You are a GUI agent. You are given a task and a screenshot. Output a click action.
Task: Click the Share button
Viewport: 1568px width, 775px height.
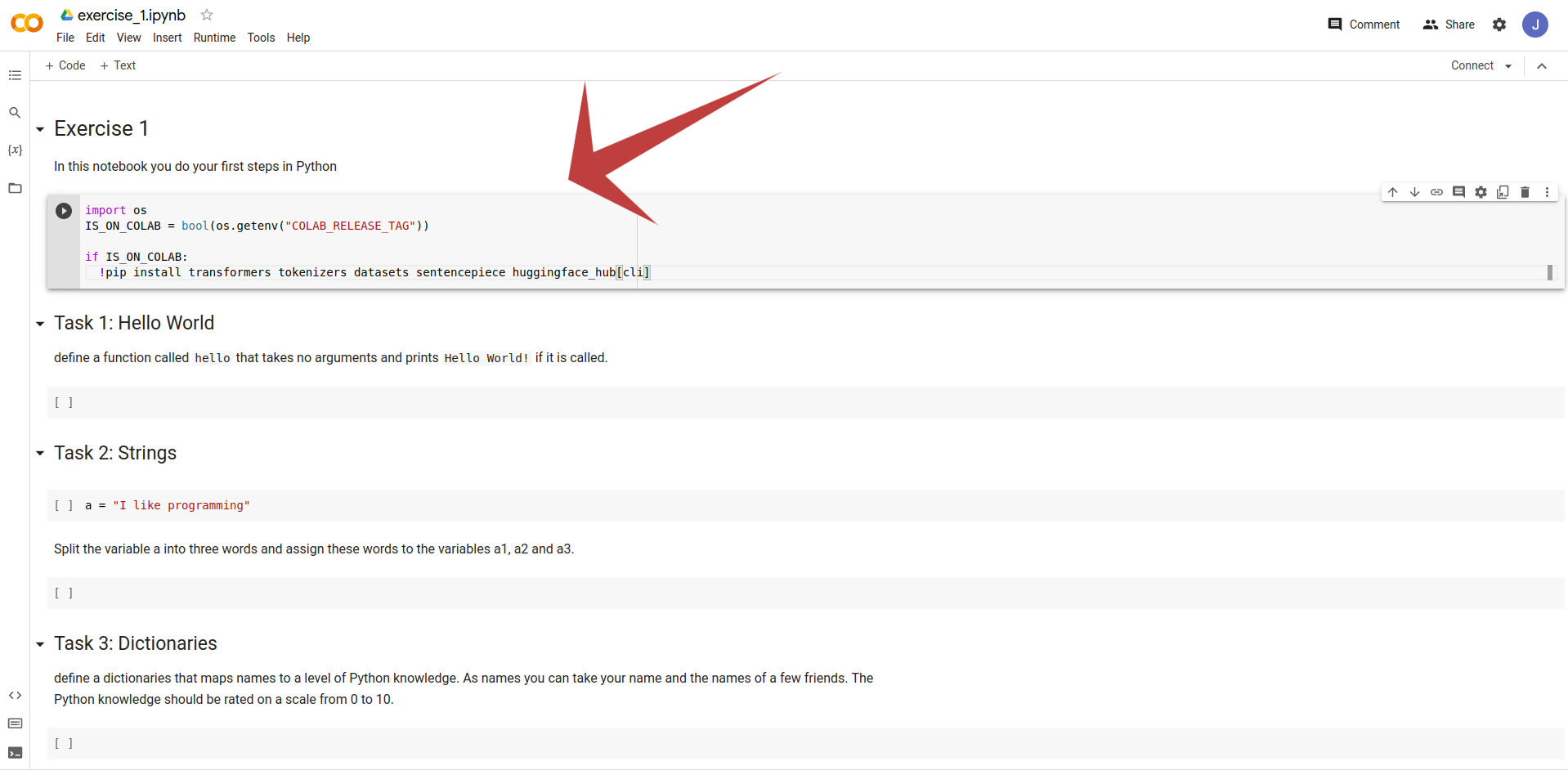coord(1449,25)
